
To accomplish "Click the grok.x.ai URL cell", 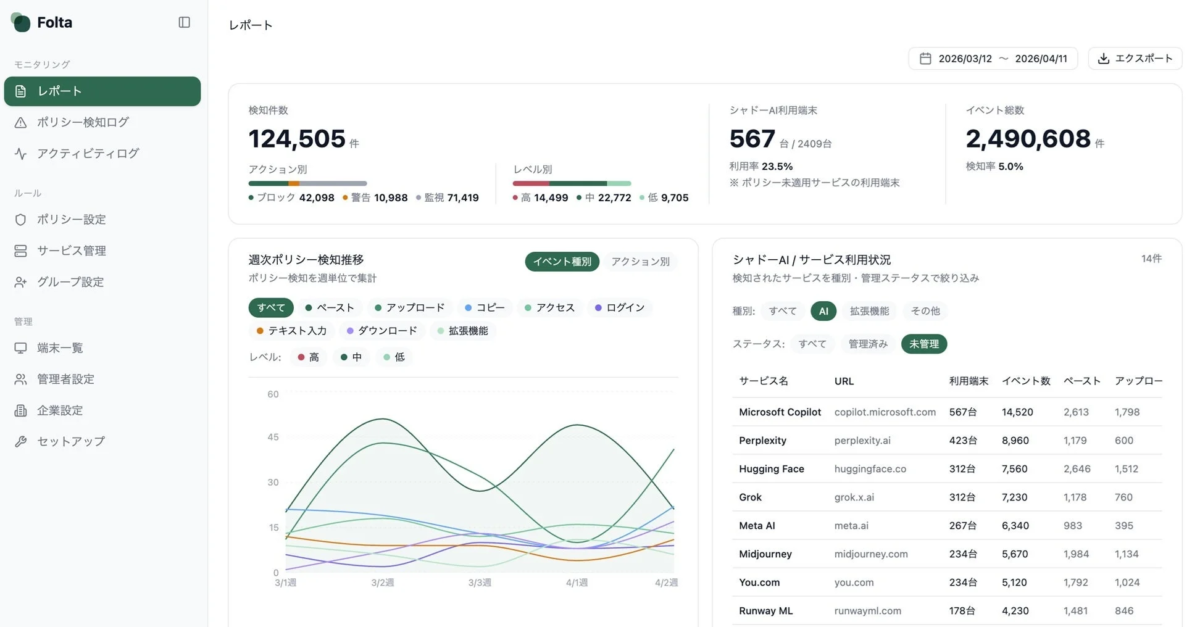I will point(854,497).
